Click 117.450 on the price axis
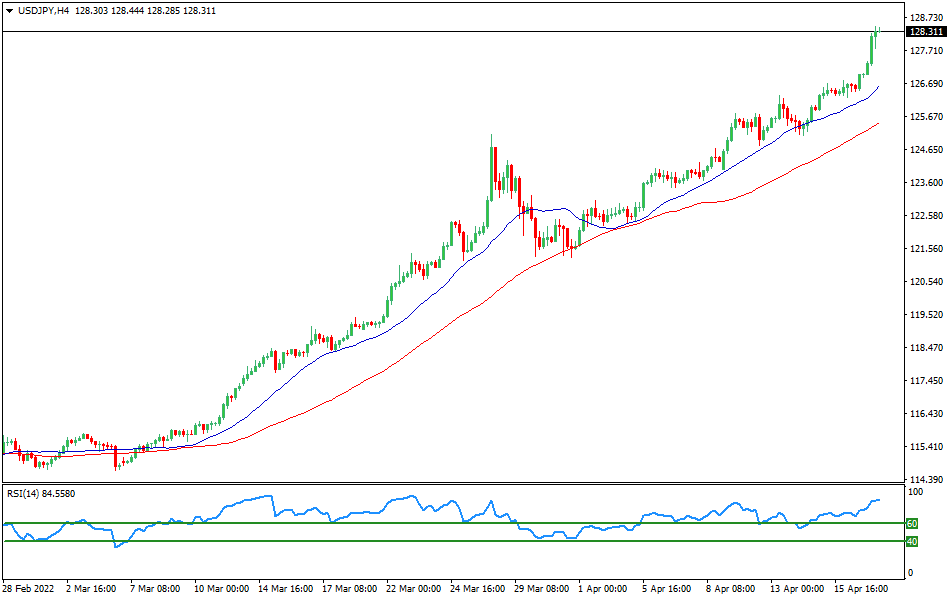This screenshot has height=600, width=950. 925,381
